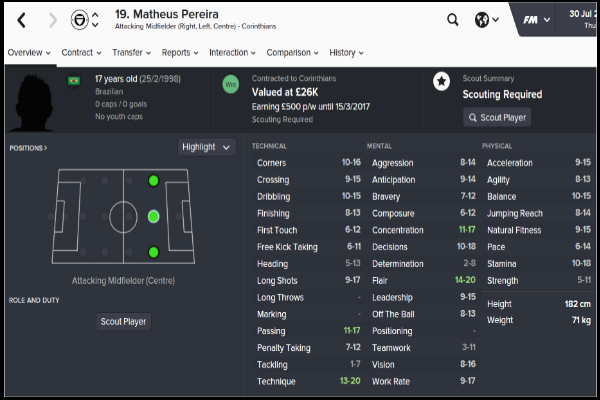The height and width of the screenshot is (400, 600).
Task: Select the centre attacking midfielder pitch dot
Action: (x=153, y=216)
